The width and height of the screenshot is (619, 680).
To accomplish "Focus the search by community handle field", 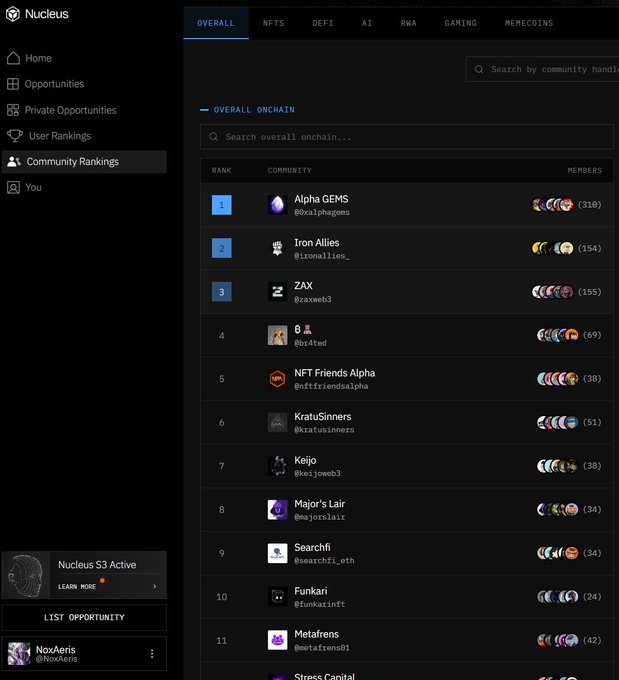I will point(542,69).
